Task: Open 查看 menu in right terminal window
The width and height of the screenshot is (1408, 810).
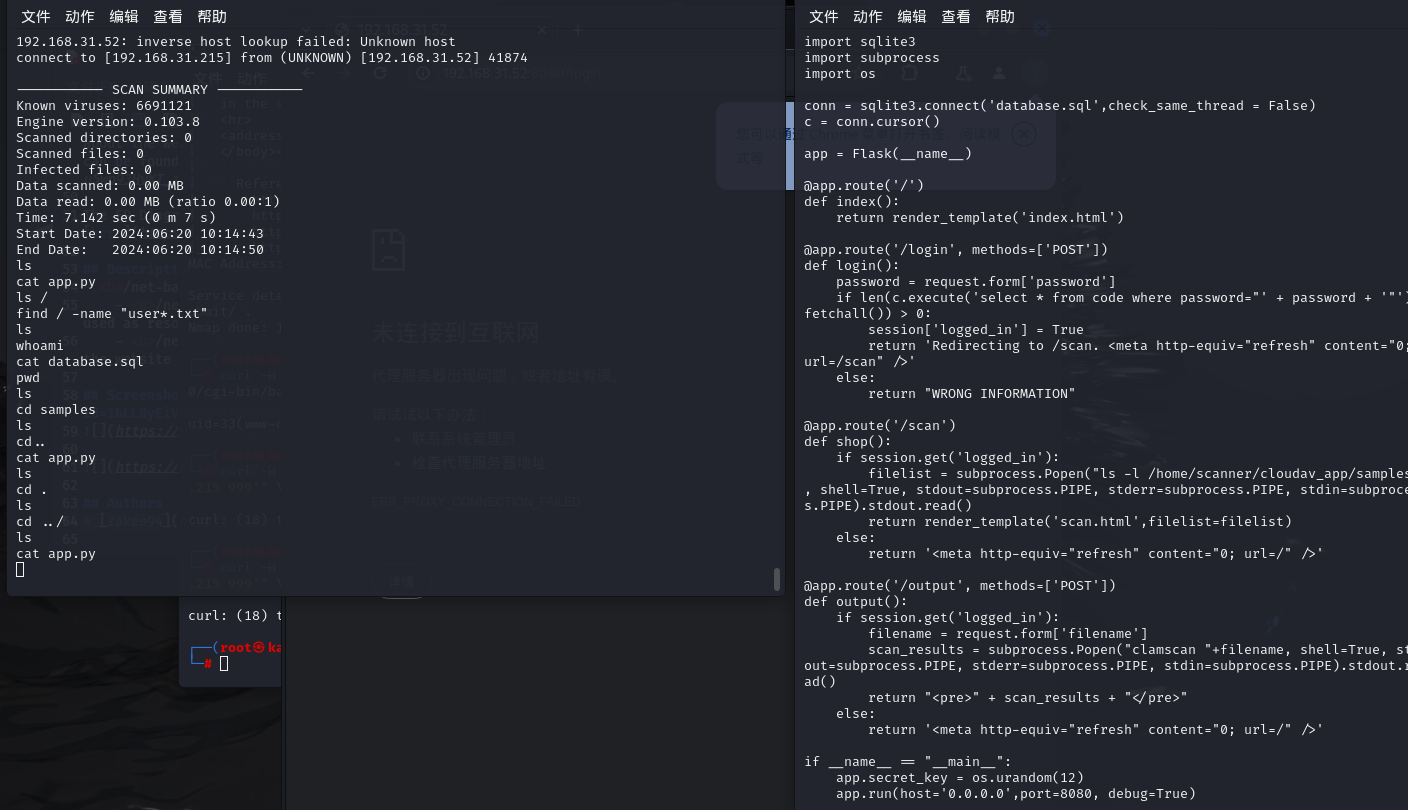Action: point(956,17)
